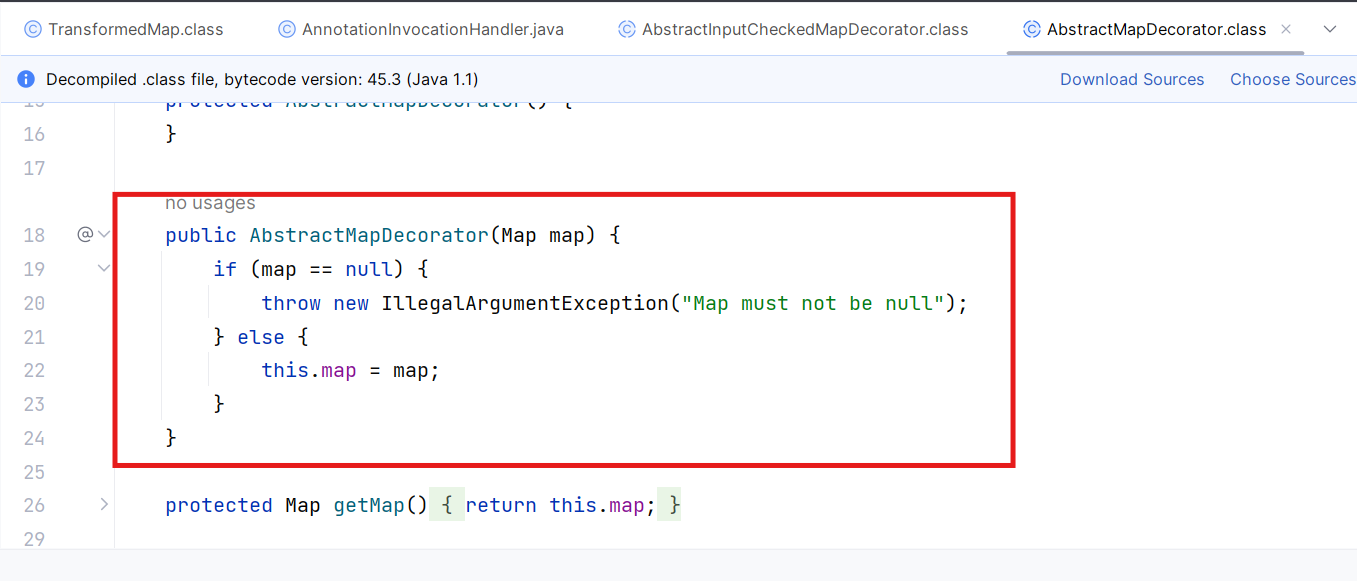Screen dimensions: 1357x581
Task: Click the @ gutter icon on line 18
Action: coord(85,235)
